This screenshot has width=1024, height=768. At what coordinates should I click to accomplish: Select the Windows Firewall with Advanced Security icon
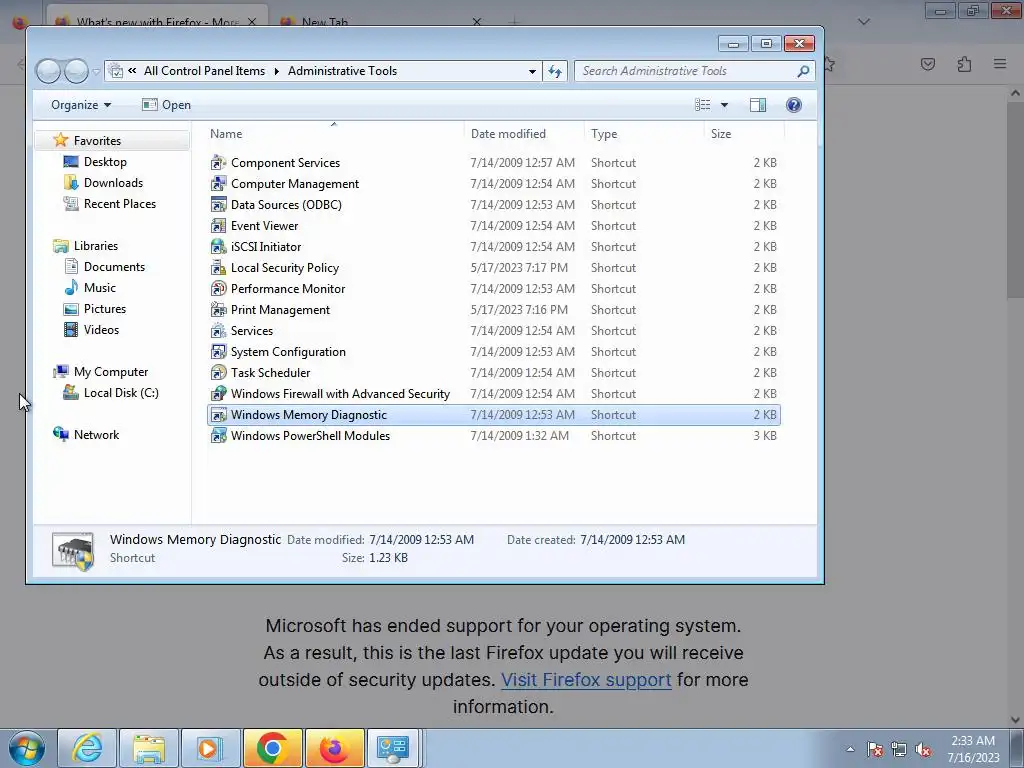click(219, 394)
